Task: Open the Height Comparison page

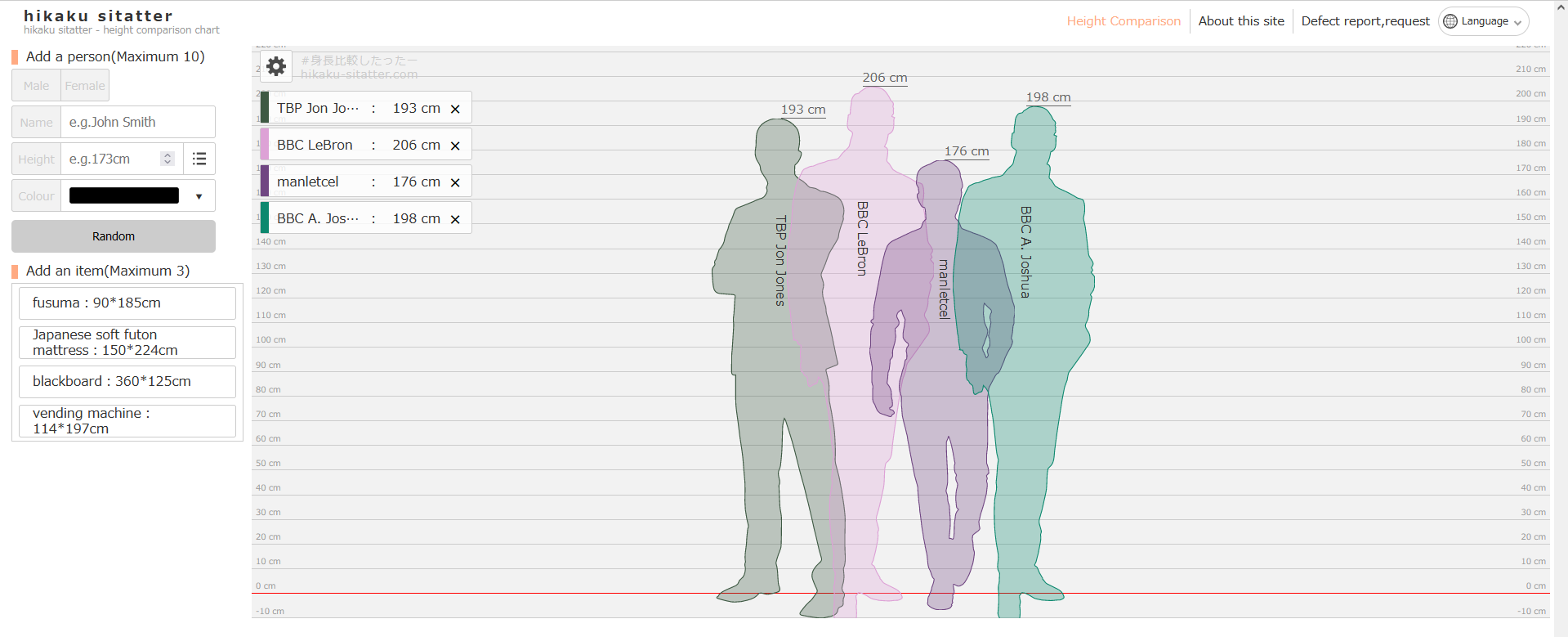Action: coord(1124,21)
